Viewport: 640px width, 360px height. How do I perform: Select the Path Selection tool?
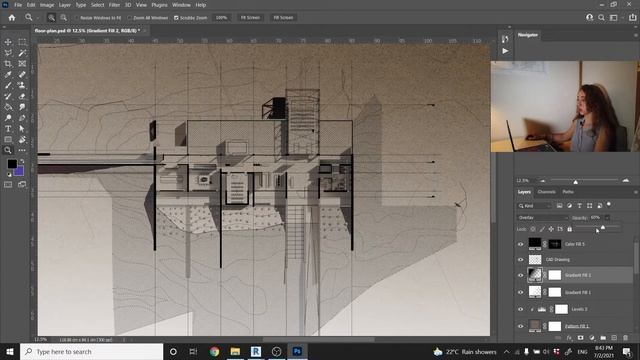pyautogui.click(x=22, y=129)
